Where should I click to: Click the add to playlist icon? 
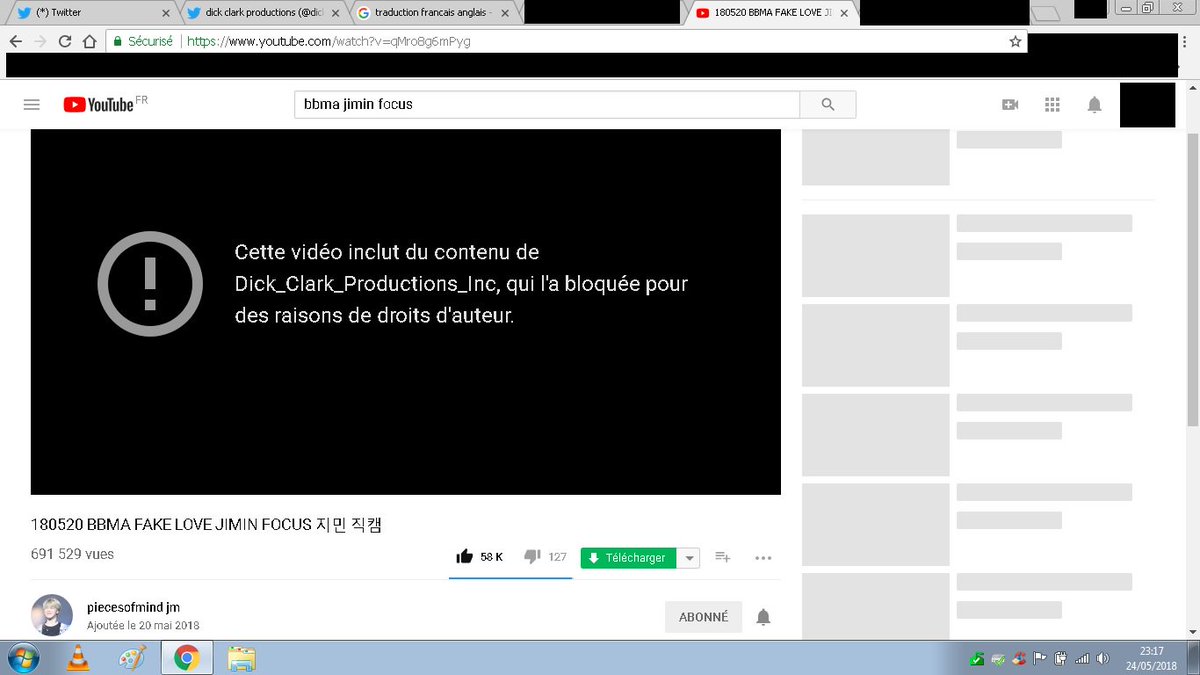pyautogui.click(x=723, y=558)
